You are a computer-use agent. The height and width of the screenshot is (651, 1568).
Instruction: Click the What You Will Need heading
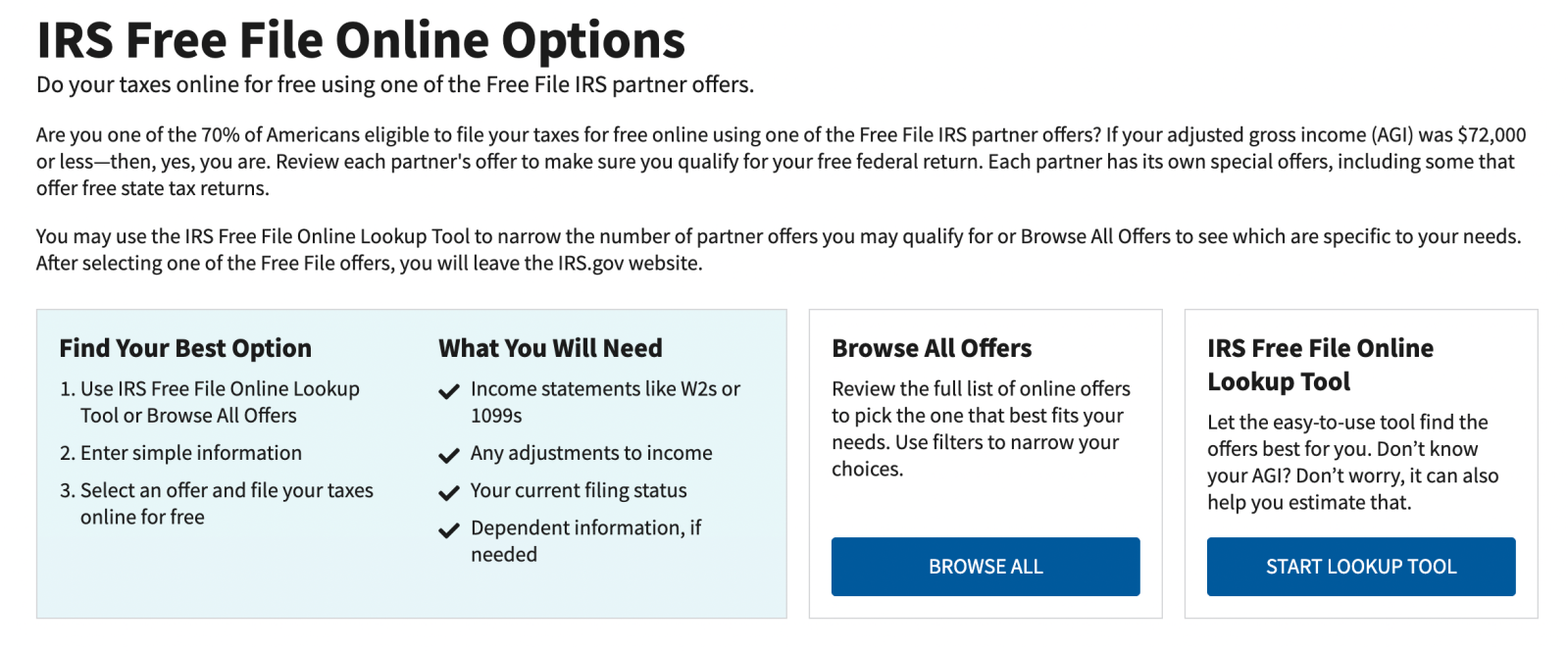click(550, 348)
